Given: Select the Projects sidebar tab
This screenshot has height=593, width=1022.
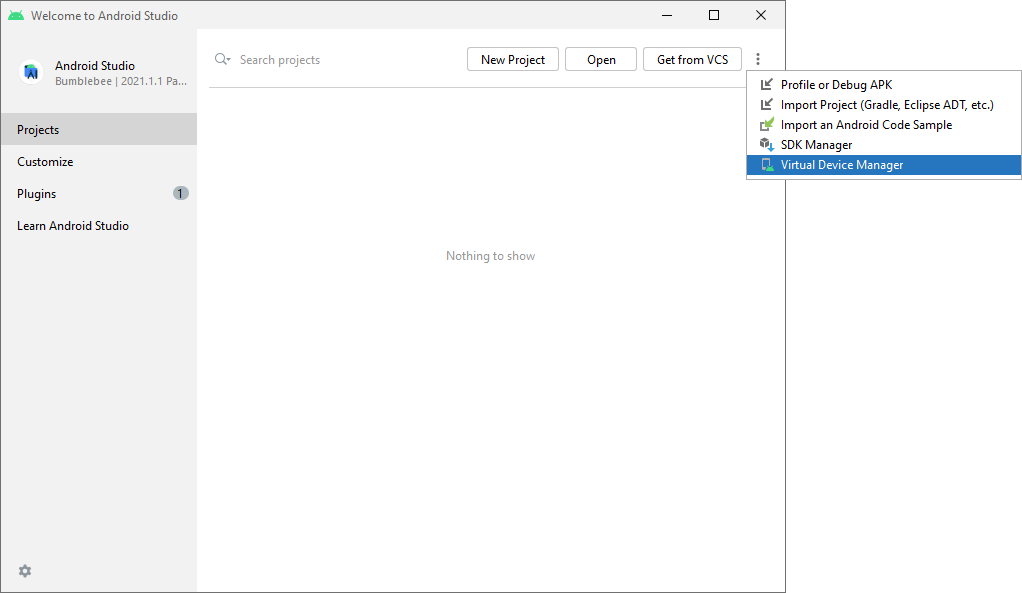Looking at the screenshot, I should pyautogui.click(x=98, y=129).
